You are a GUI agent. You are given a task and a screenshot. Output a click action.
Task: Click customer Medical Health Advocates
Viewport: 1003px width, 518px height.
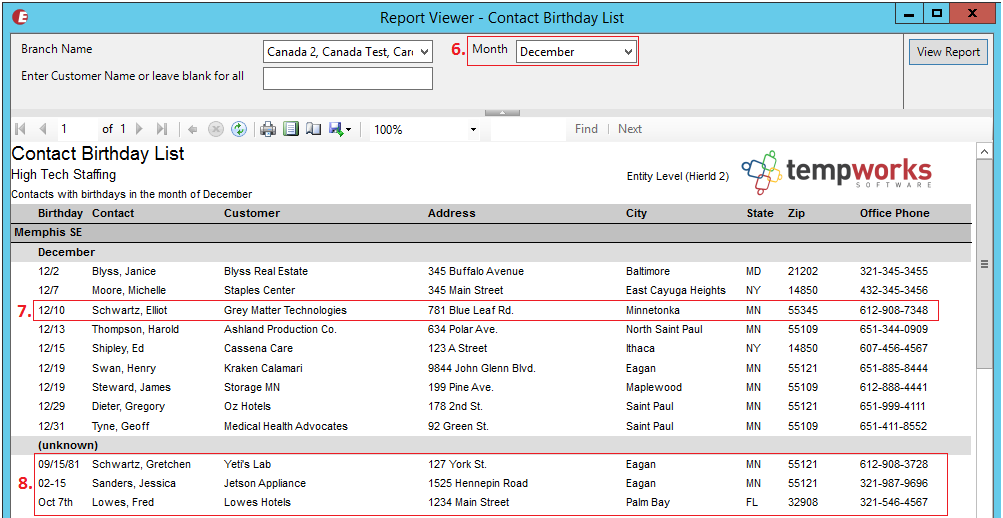[286, 426]
